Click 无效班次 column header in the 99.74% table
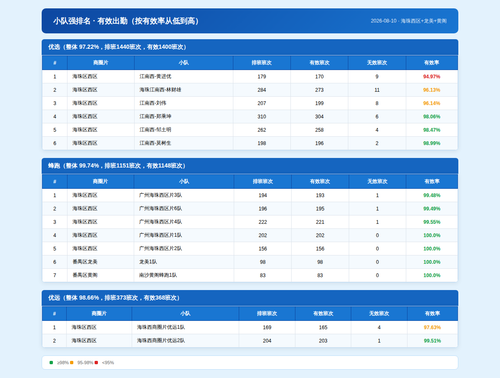 pyautogui.click(x=377, y=181)
